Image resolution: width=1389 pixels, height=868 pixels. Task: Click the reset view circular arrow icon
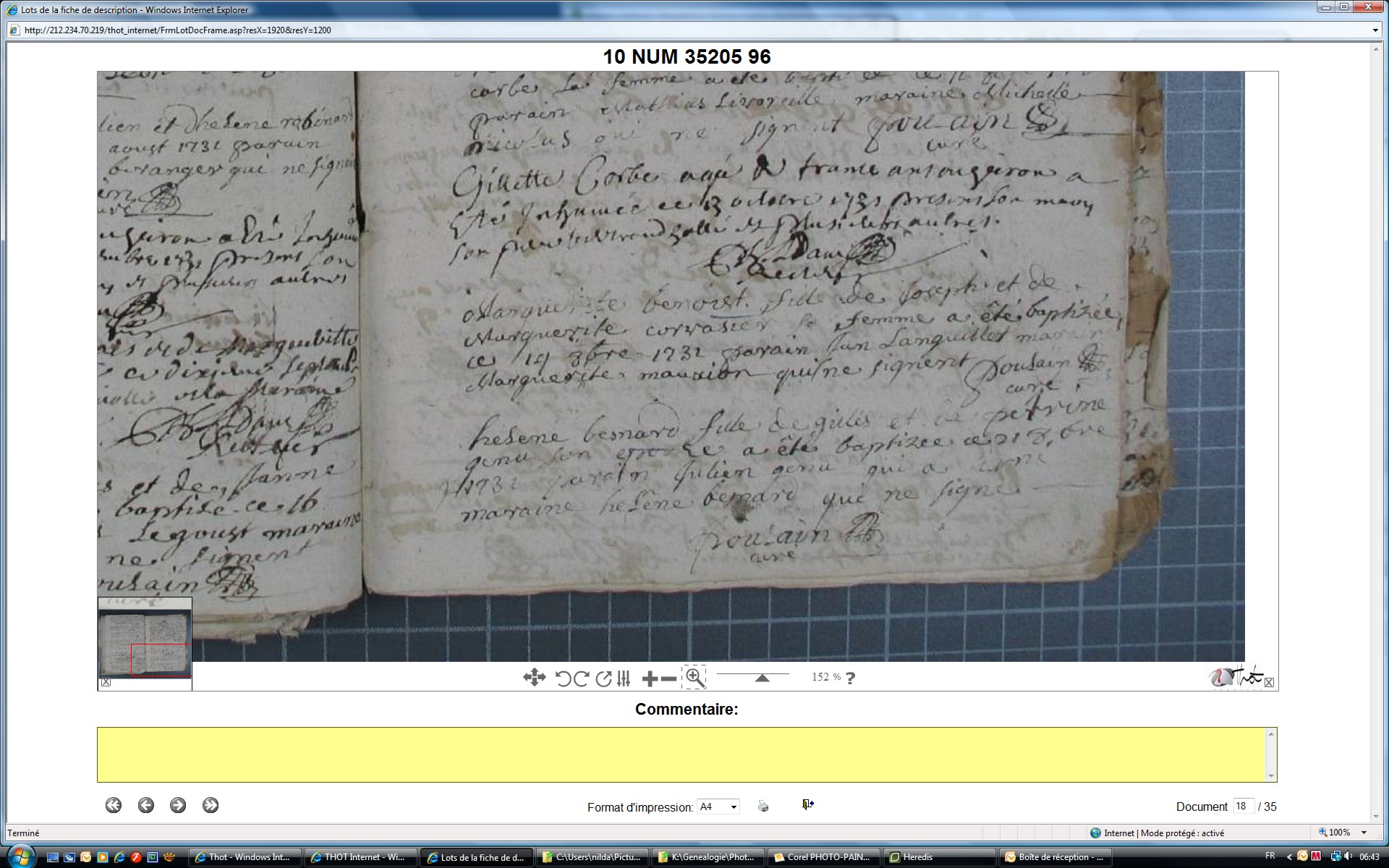tap(603, 678)
